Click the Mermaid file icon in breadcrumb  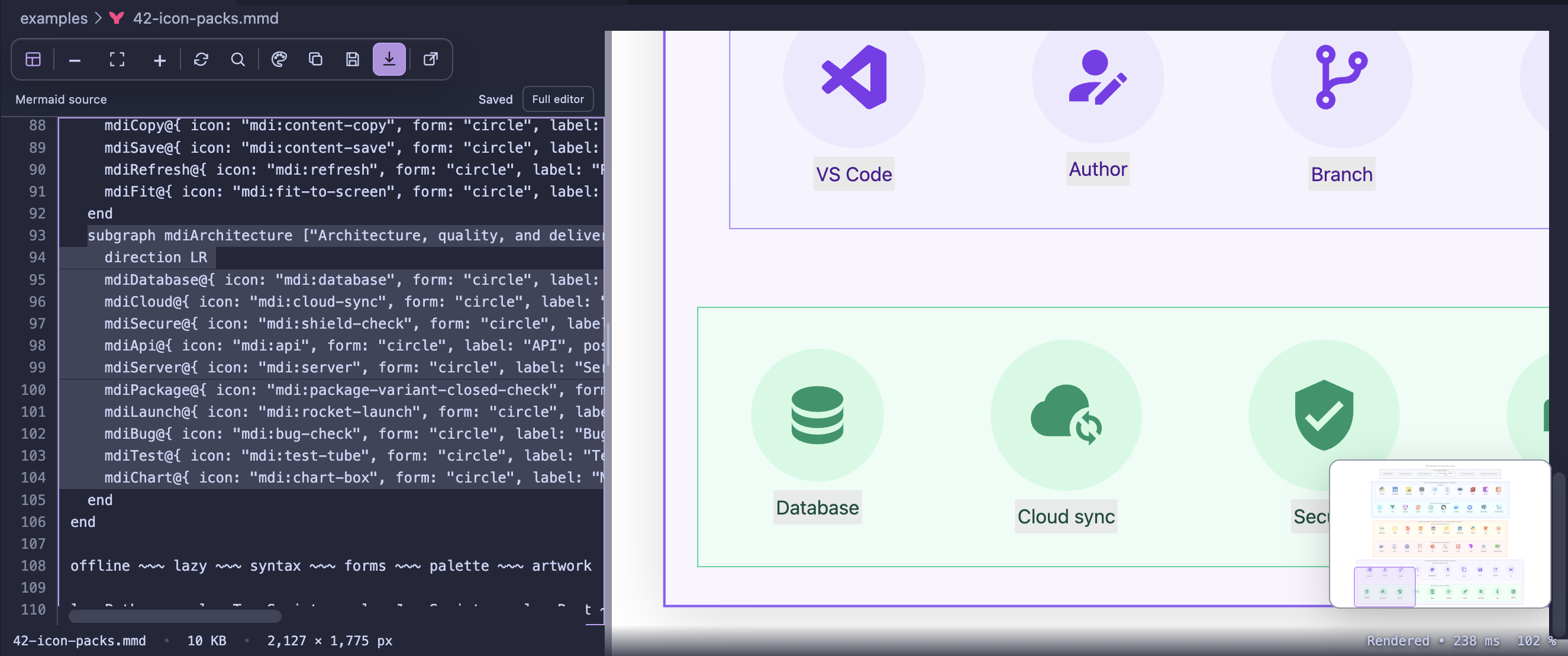coord(116,18)
